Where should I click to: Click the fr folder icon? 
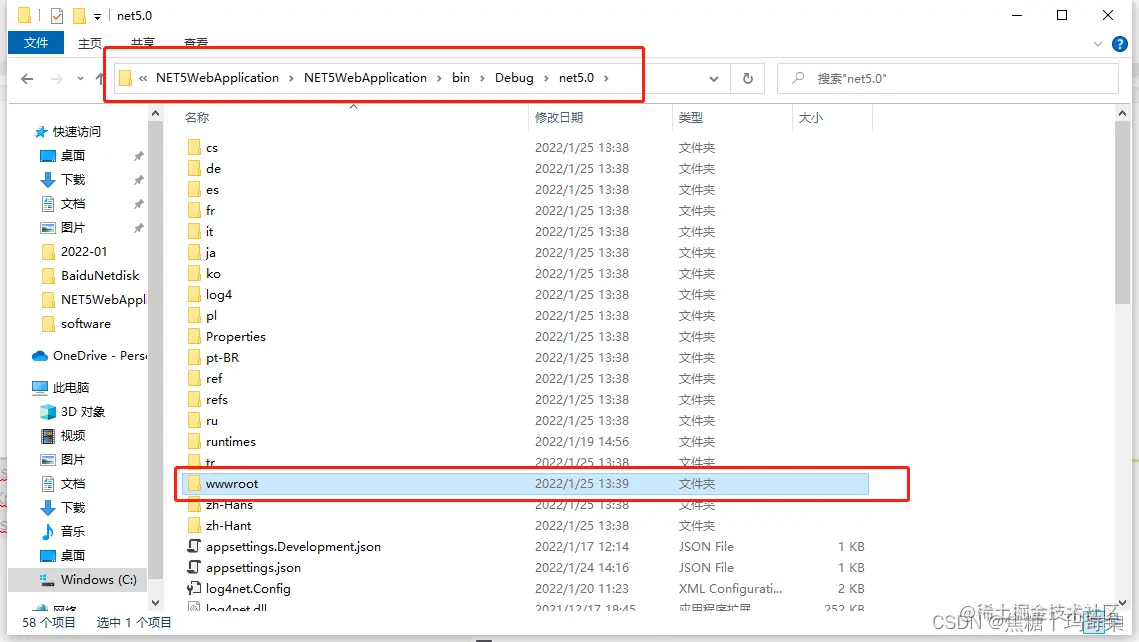pyautogui.click(x=194, y=211)
